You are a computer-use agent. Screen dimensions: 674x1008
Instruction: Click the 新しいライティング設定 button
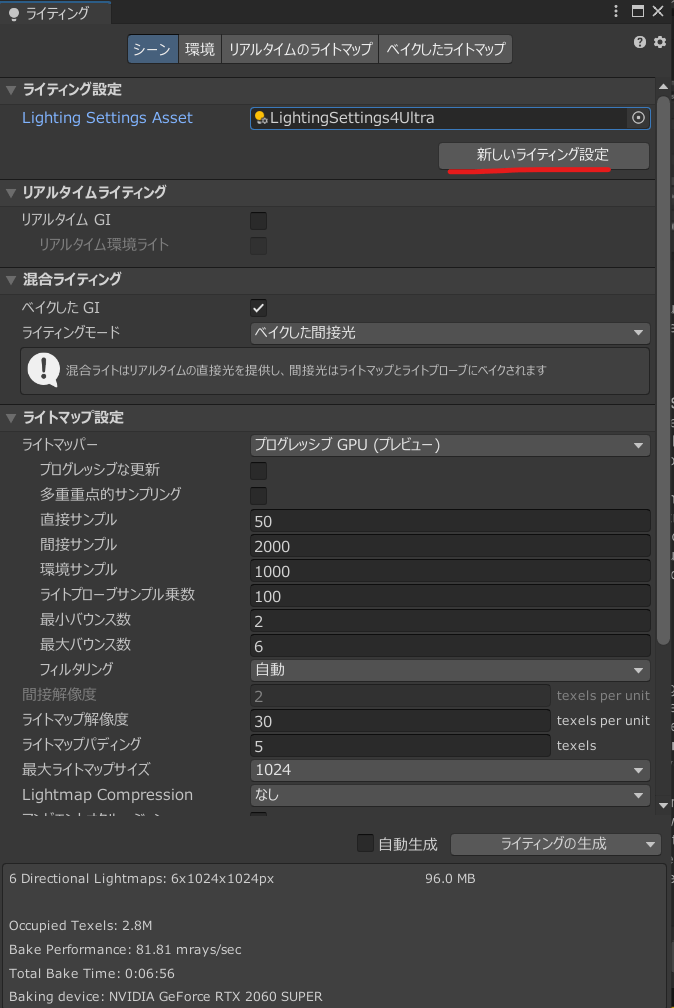coord(543,156)
